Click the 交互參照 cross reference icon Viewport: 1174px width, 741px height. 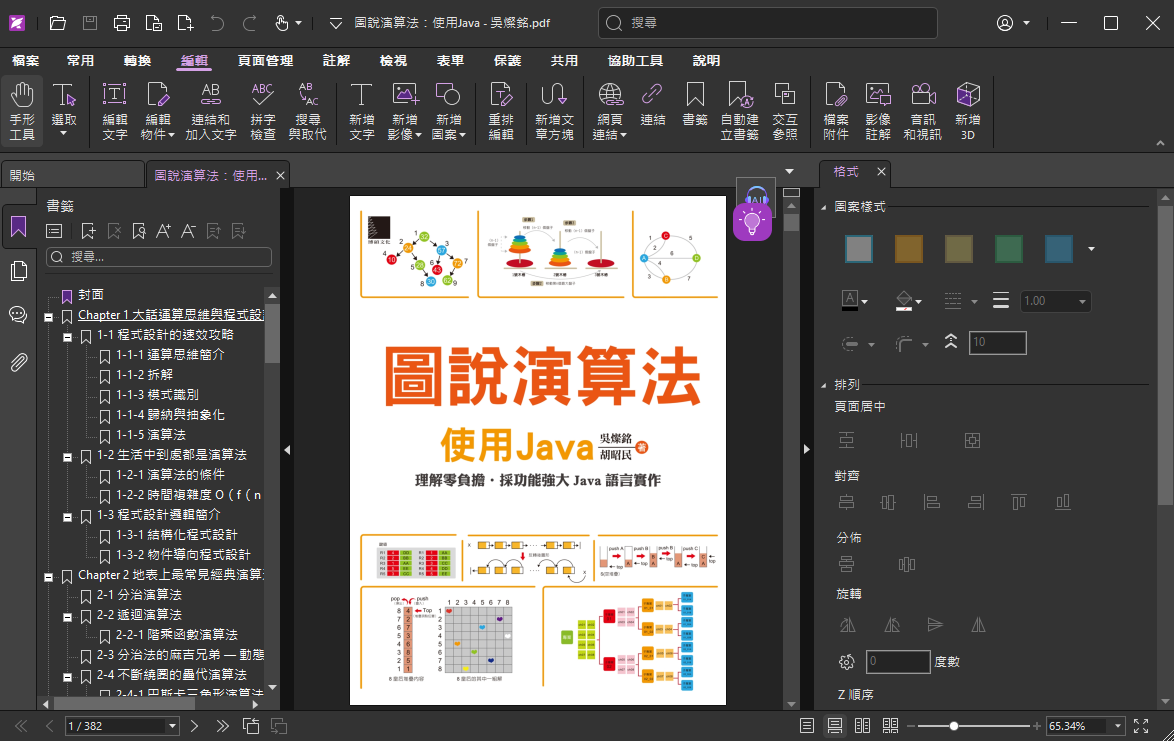[785, 110]
